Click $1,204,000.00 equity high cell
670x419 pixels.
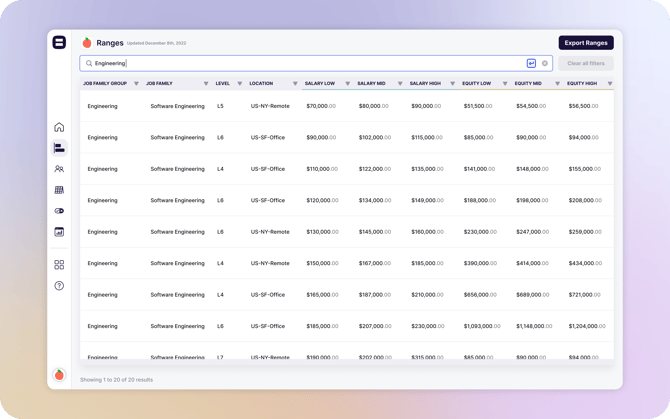[587, 326]
